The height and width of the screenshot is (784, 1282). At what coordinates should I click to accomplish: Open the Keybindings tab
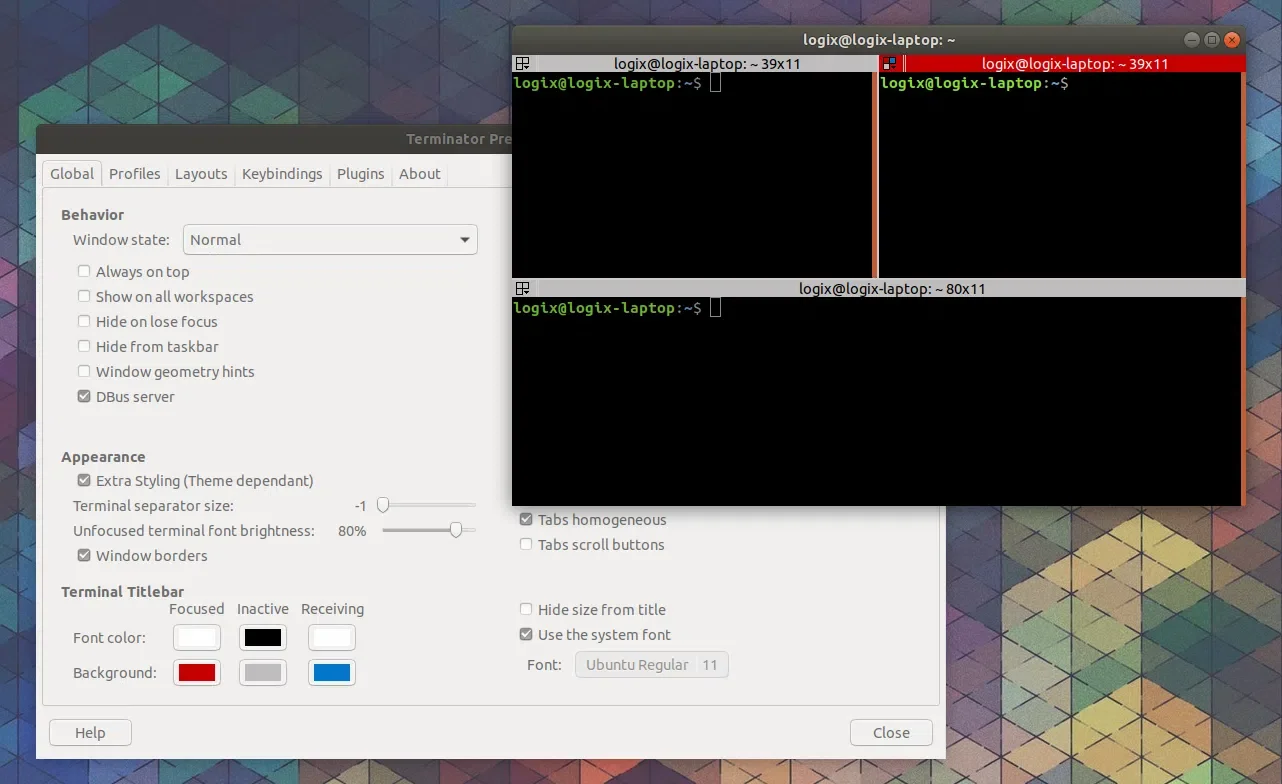pyautogui.click(x=282, y=174)
